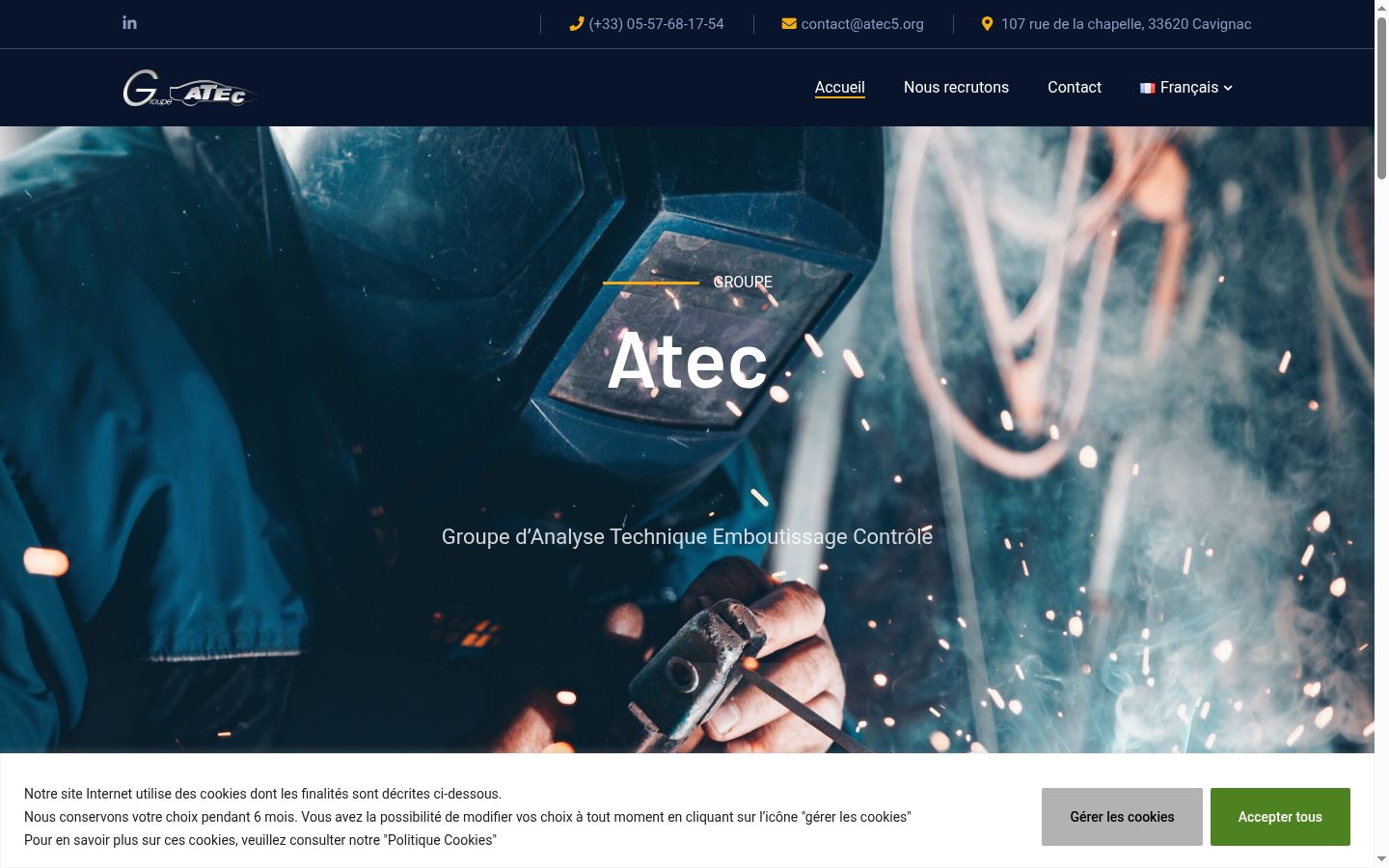Image resolution: width=1389 pixels, height=868 pixels.
Task: Click the page's vertical scrollbar thumb
Action: 1381,96
